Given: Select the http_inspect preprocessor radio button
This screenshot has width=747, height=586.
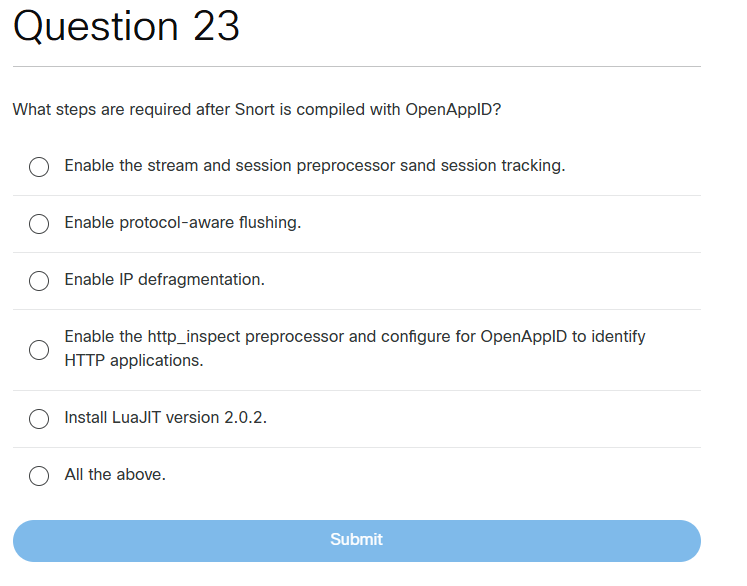Looking at the screenshot, I should point(39,350).
